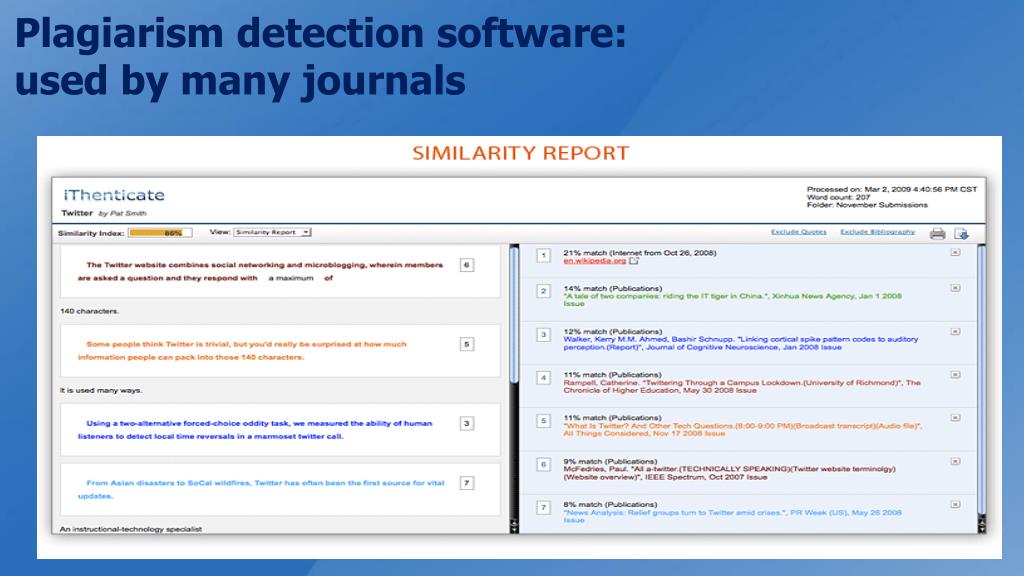Click the scroll arrows at the document pane's bottom
Screen dimensions: 1024x576
[x=514, y=525]
